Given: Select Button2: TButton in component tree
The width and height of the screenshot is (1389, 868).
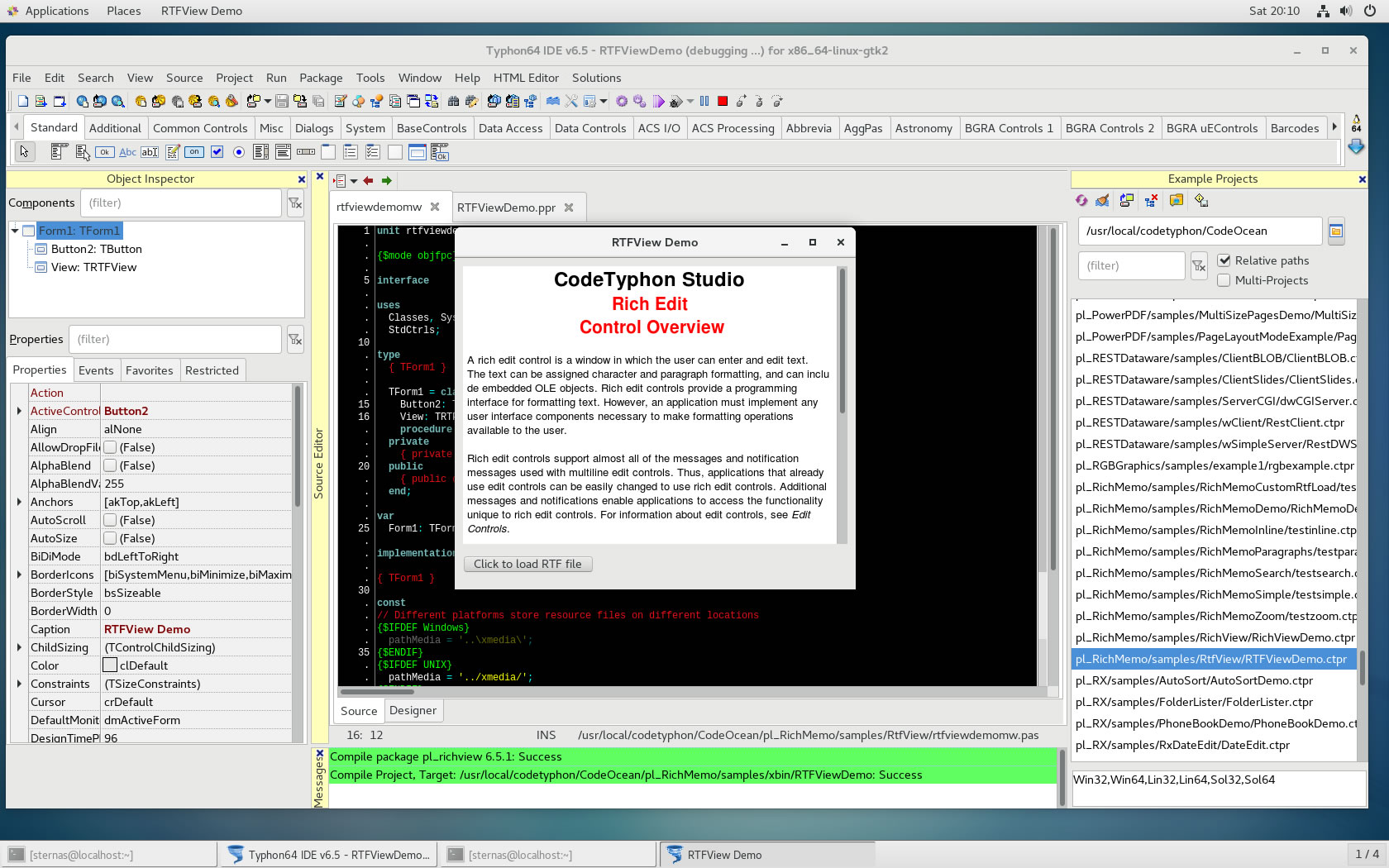Looking at the screenshot, I should 96,249.
